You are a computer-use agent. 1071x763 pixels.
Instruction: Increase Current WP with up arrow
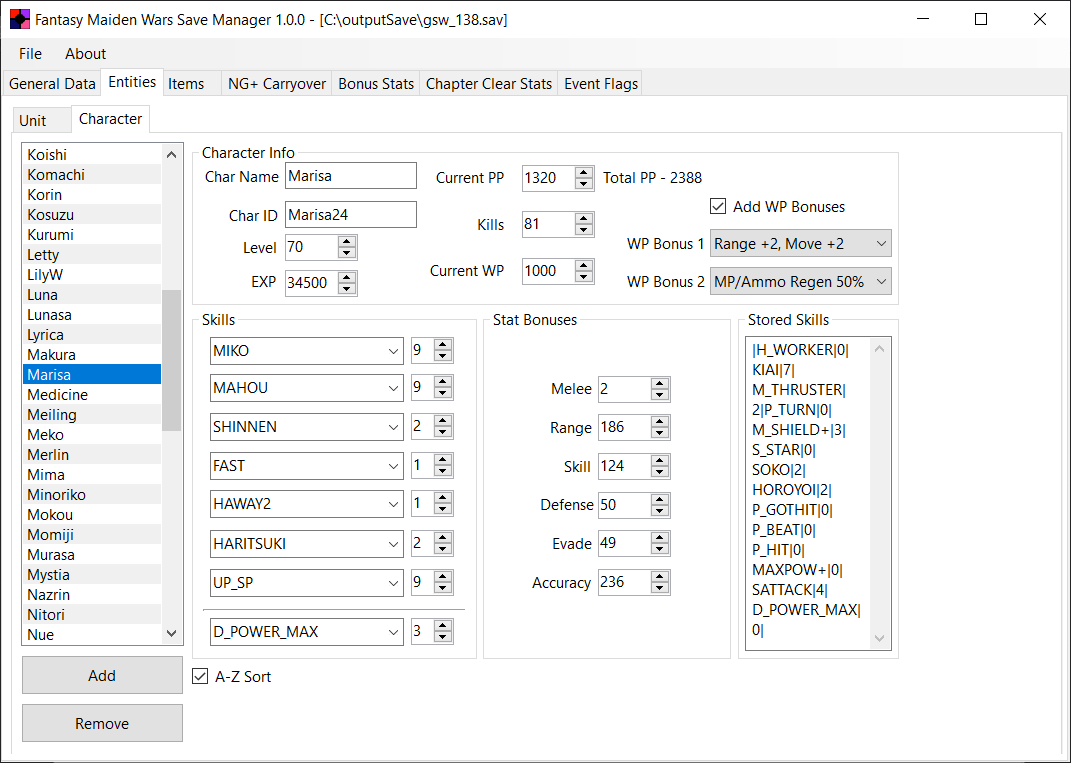[583, 266]
